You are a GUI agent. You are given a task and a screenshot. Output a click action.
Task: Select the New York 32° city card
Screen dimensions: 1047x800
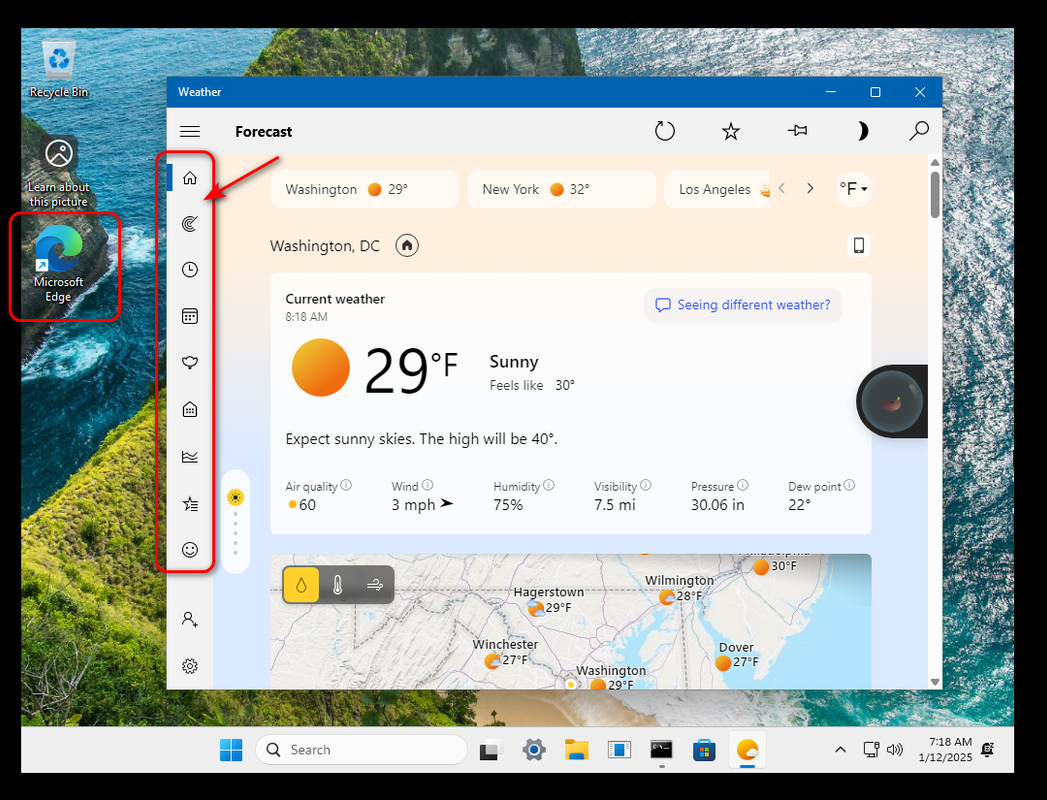tap(562, 189)
